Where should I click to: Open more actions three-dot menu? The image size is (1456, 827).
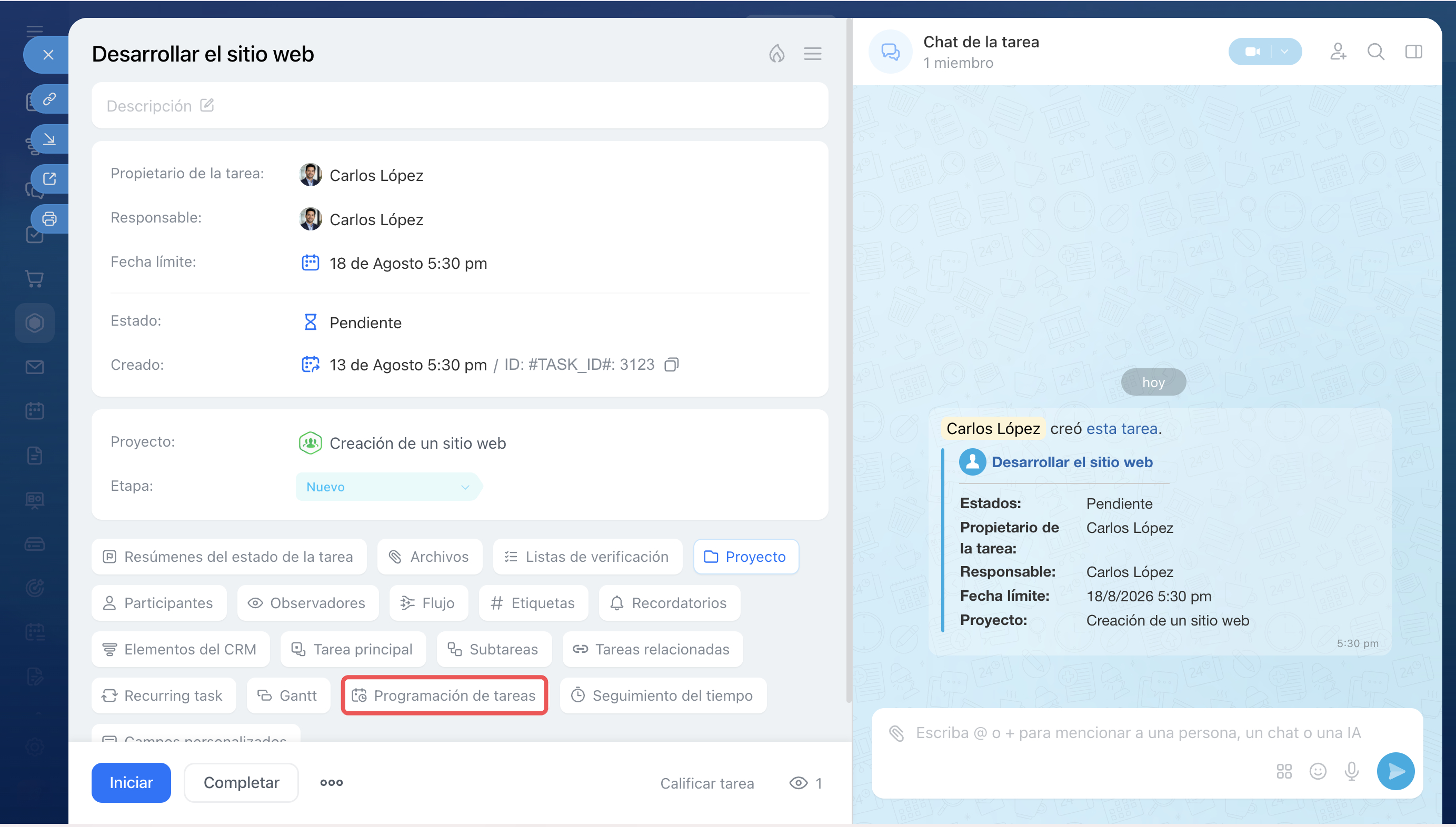point(331,783)
